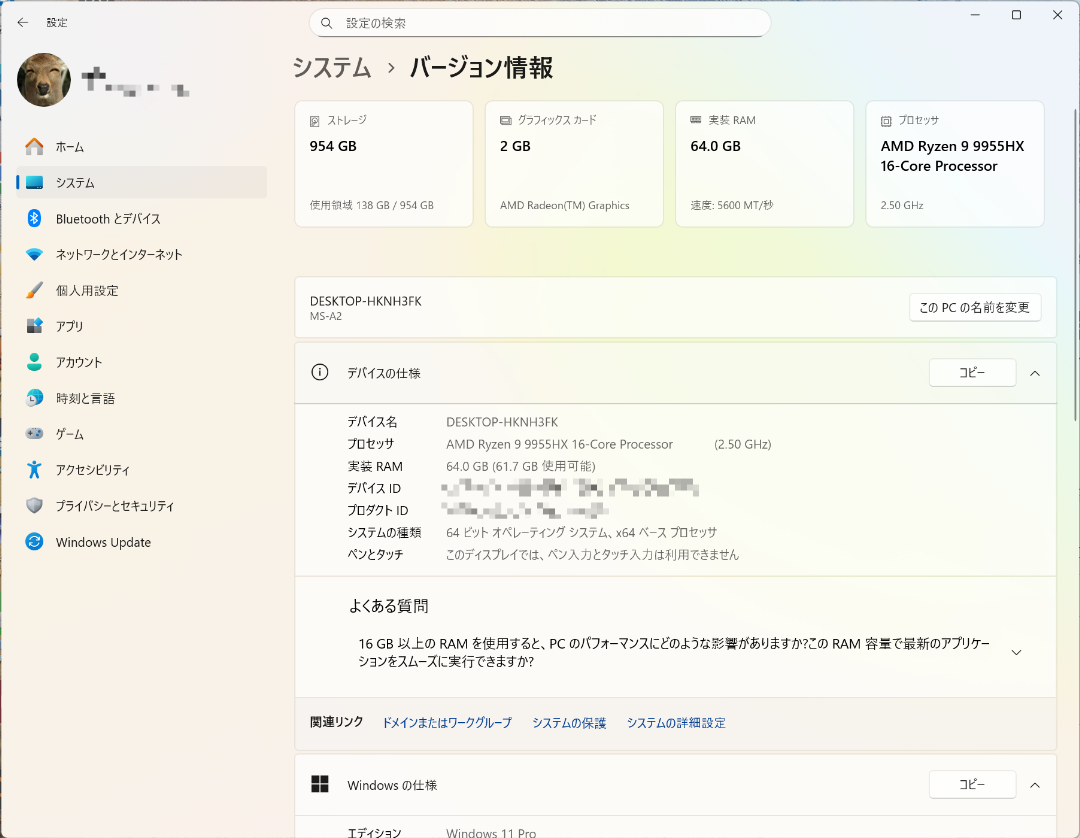Select アカウント in the sidebar menu

[79, 363]
